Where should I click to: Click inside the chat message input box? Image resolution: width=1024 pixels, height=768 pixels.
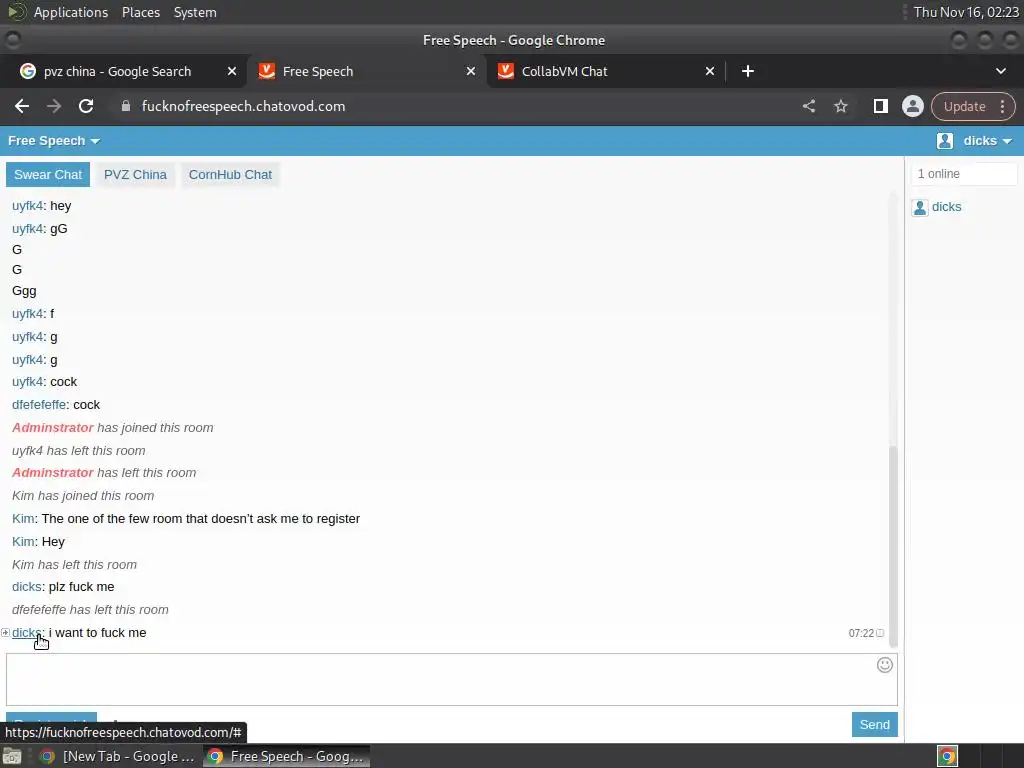pyautogui.click(x=452, y=679)
